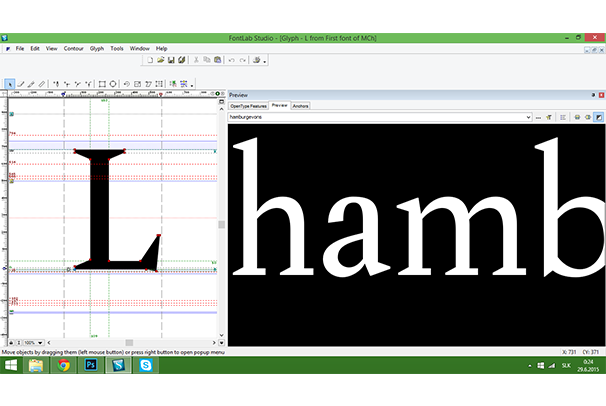Open Photoshop from the Windows taskbar
Viewport: 606px width, 406px height.
90,367
